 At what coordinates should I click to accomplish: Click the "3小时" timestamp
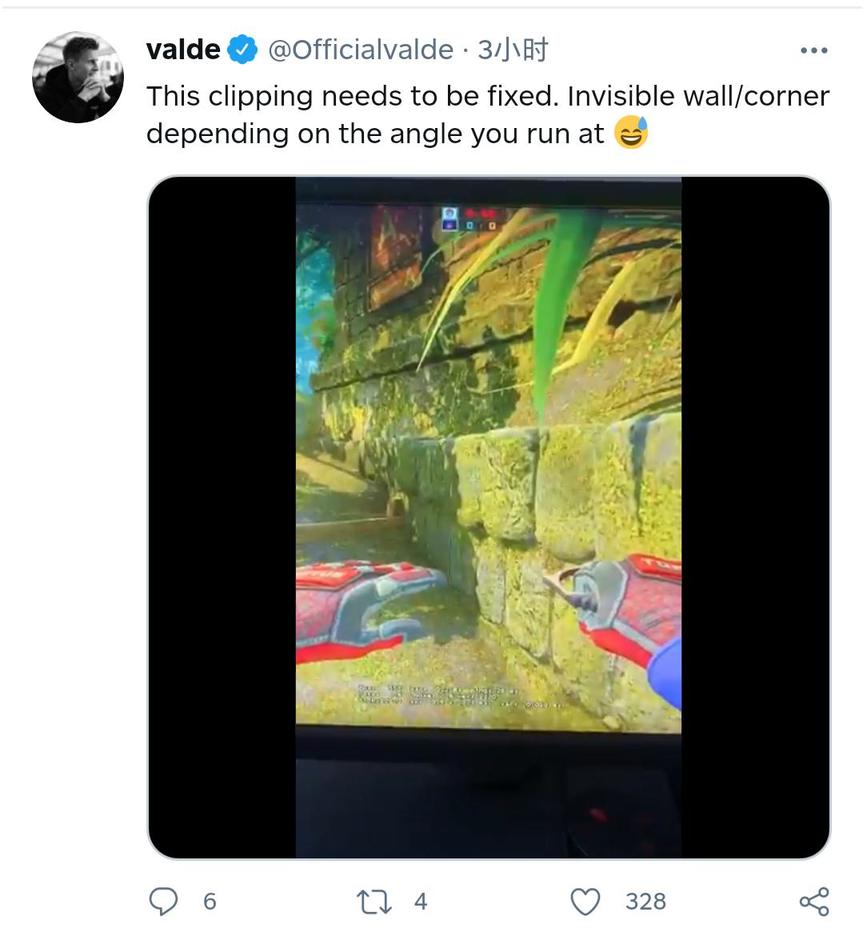512,49
